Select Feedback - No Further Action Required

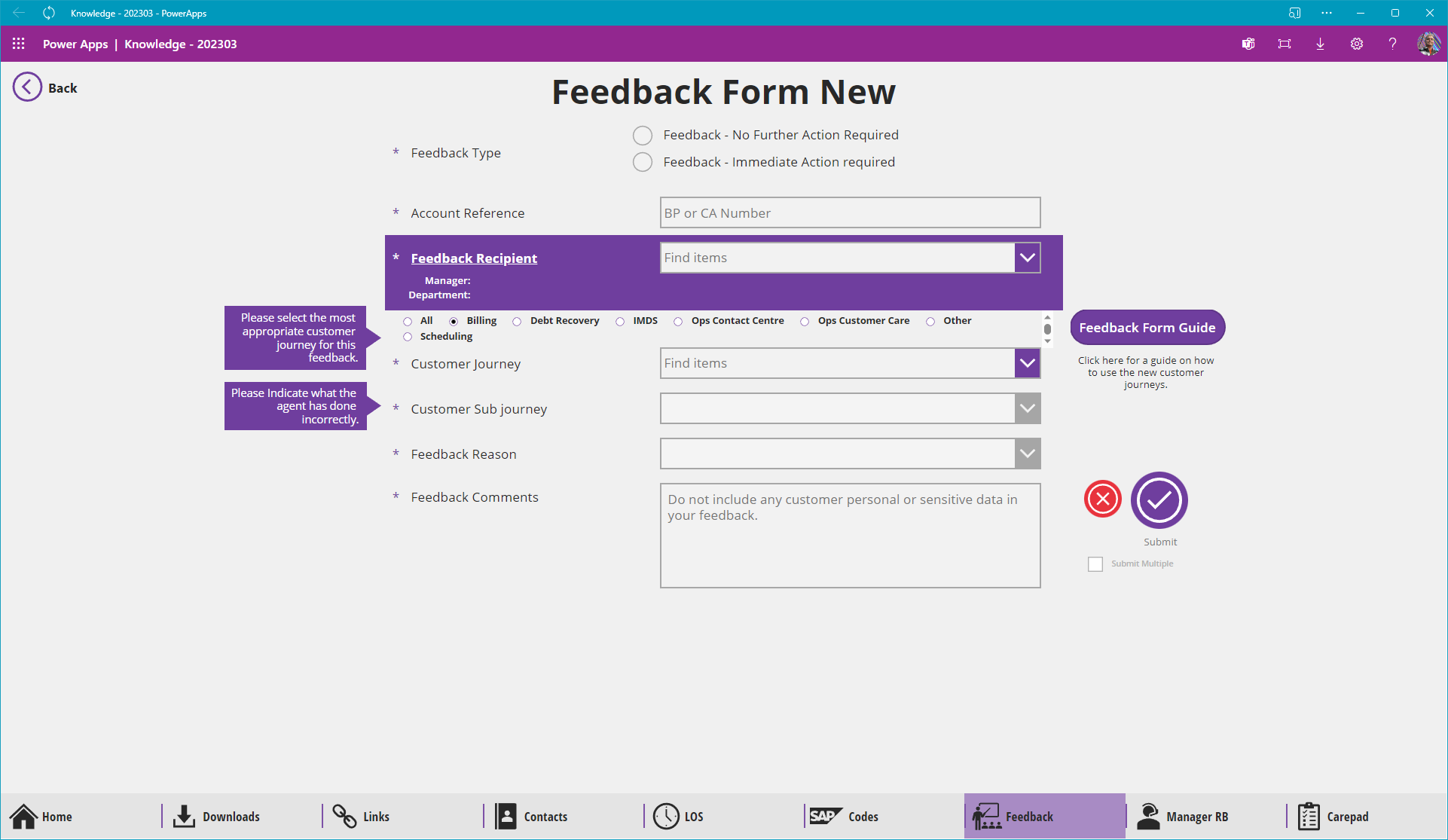pos(643,136)
